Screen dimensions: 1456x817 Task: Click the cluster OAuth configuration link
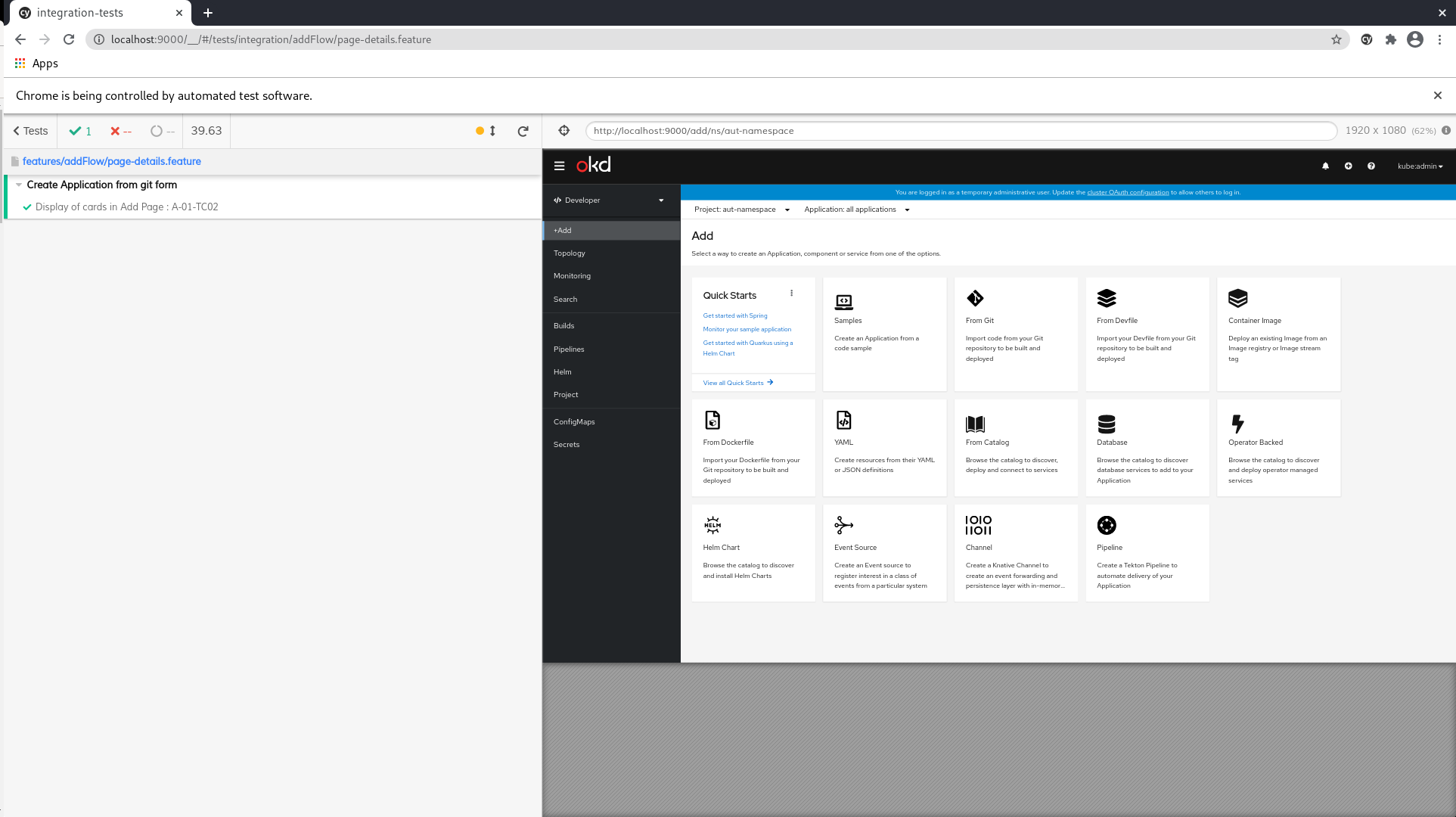(1127, 192)
